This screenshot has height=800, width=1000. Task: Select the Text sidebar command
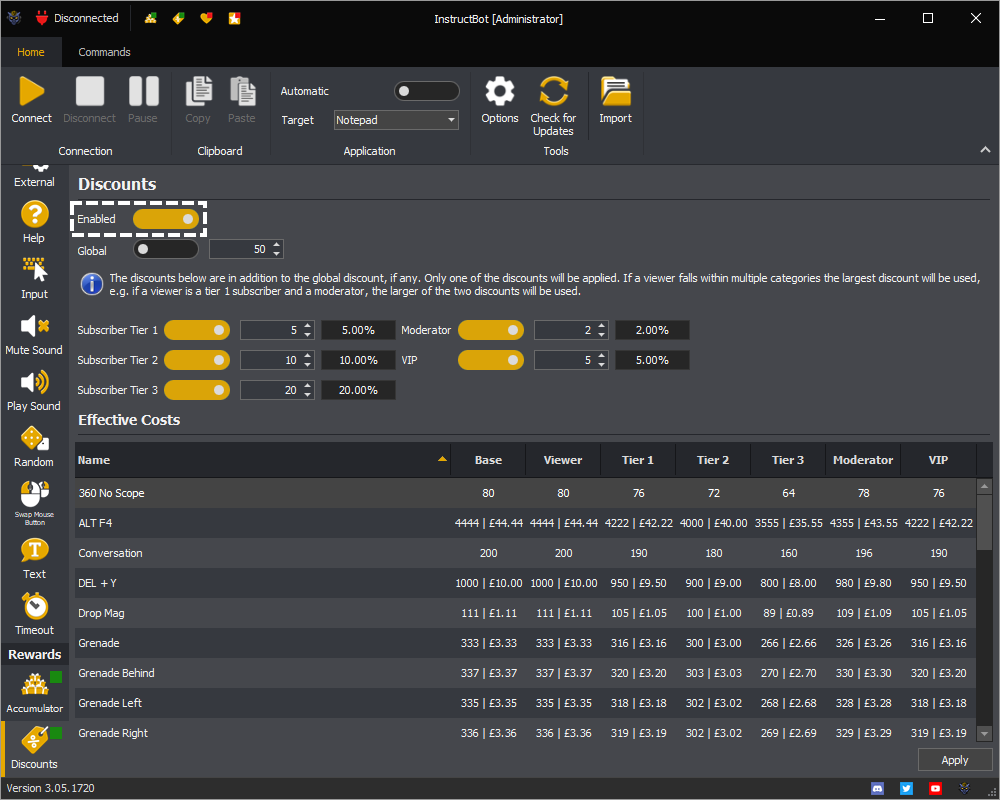pyautogui.click(x=34, y=559)
